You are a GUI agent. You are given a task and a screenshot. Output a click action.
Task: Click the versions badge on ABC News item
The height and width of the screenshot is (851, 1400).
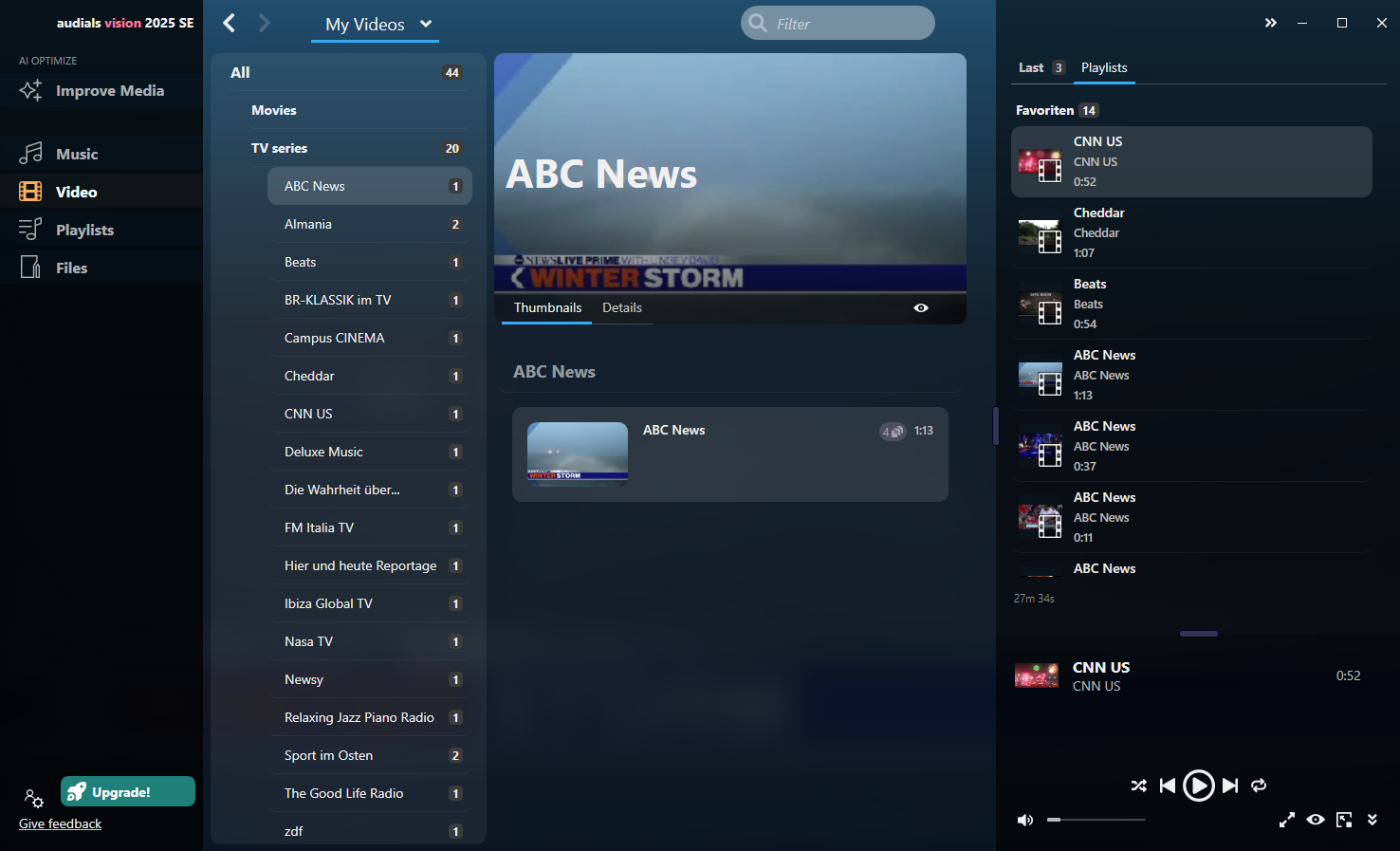pos(893,432)
